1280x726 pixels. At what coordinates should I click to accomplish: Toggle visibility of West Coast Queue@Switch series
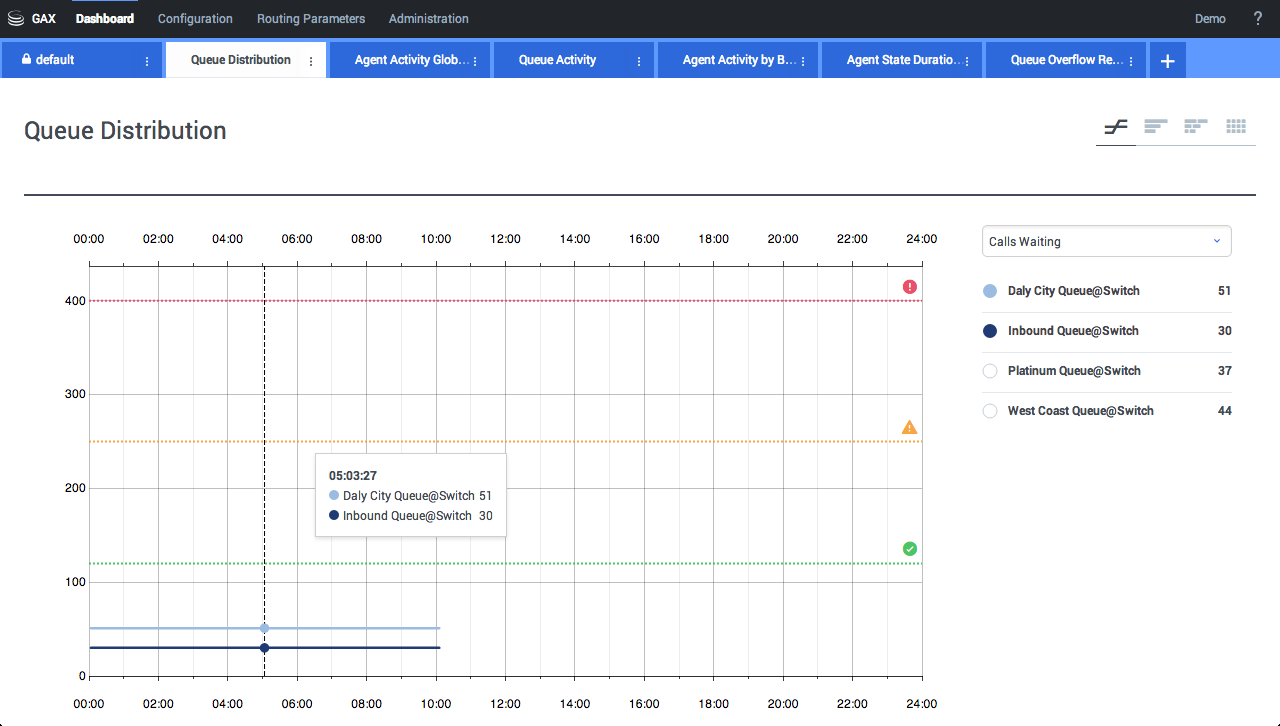[x=989, y=410]
